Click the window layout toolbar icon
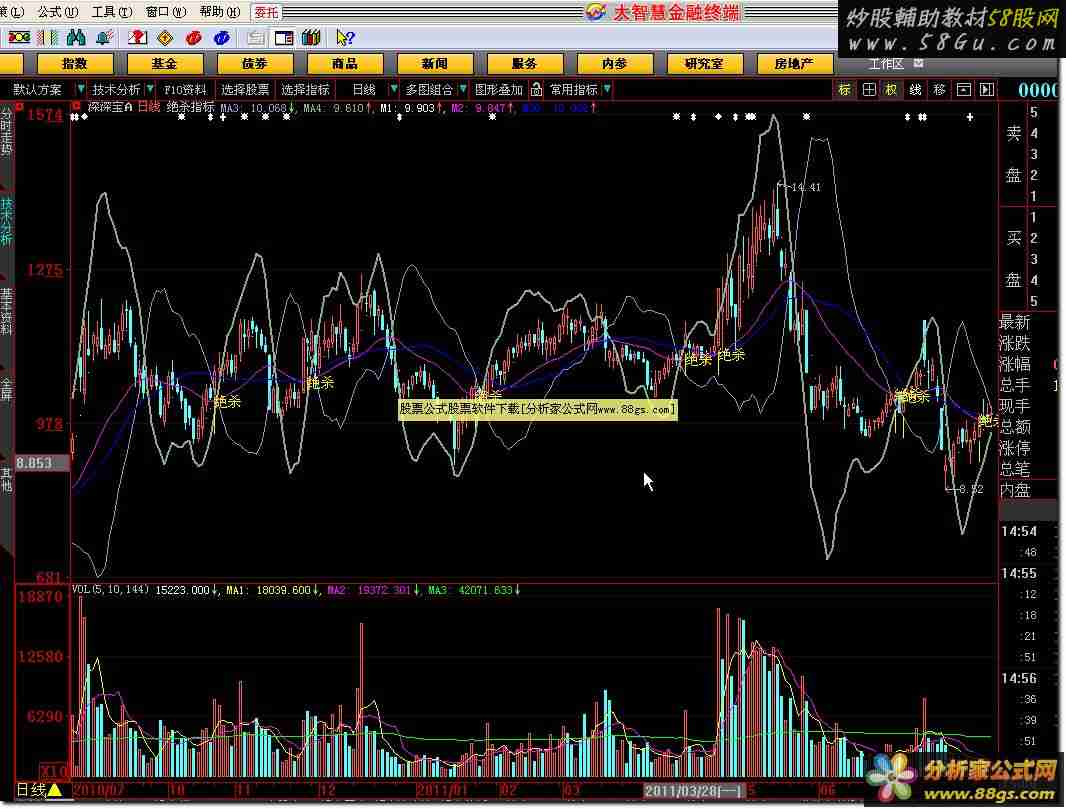 coord(283,38)
